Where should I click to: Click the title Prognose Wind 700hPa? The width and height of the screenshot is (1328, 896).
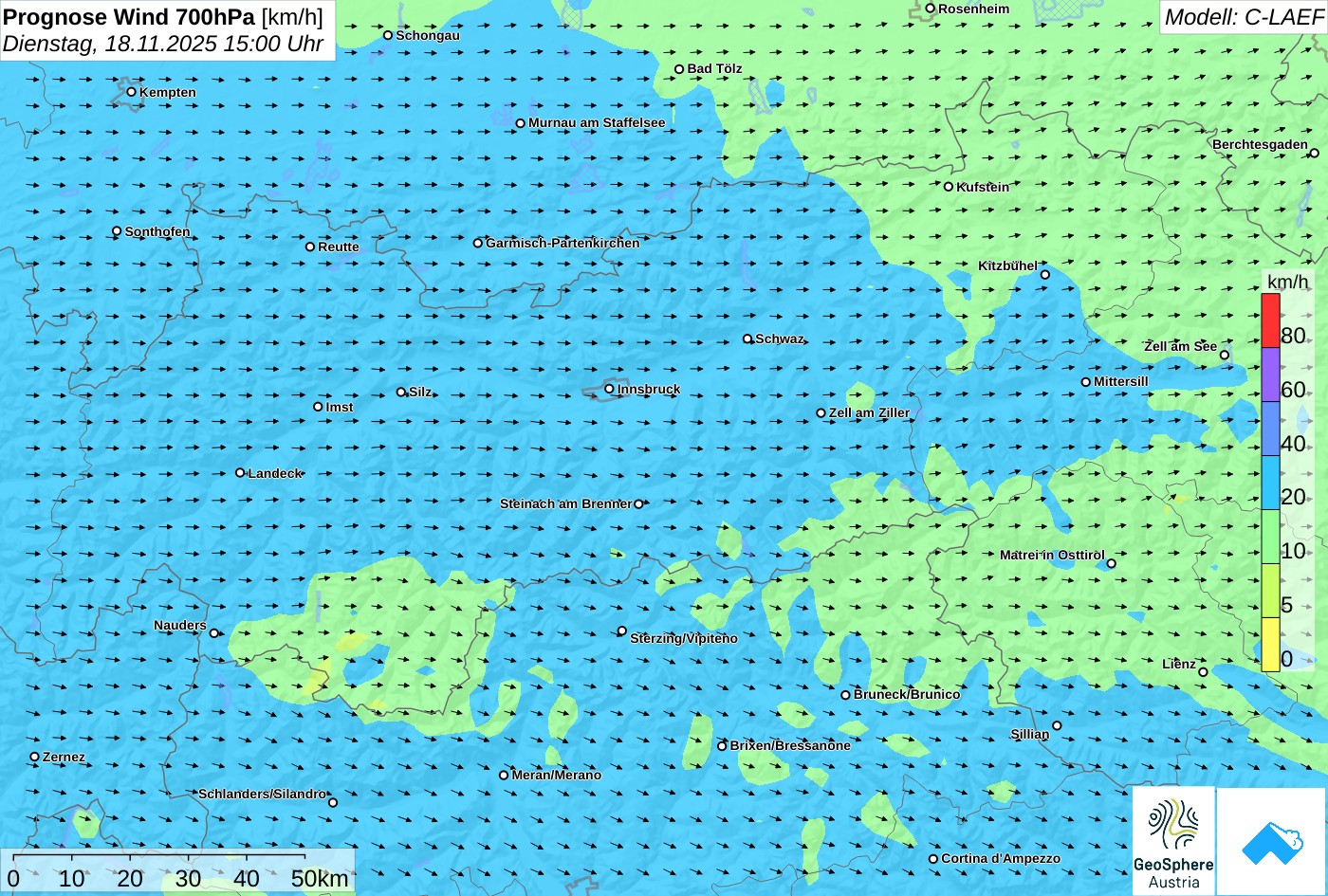(129, 17)
